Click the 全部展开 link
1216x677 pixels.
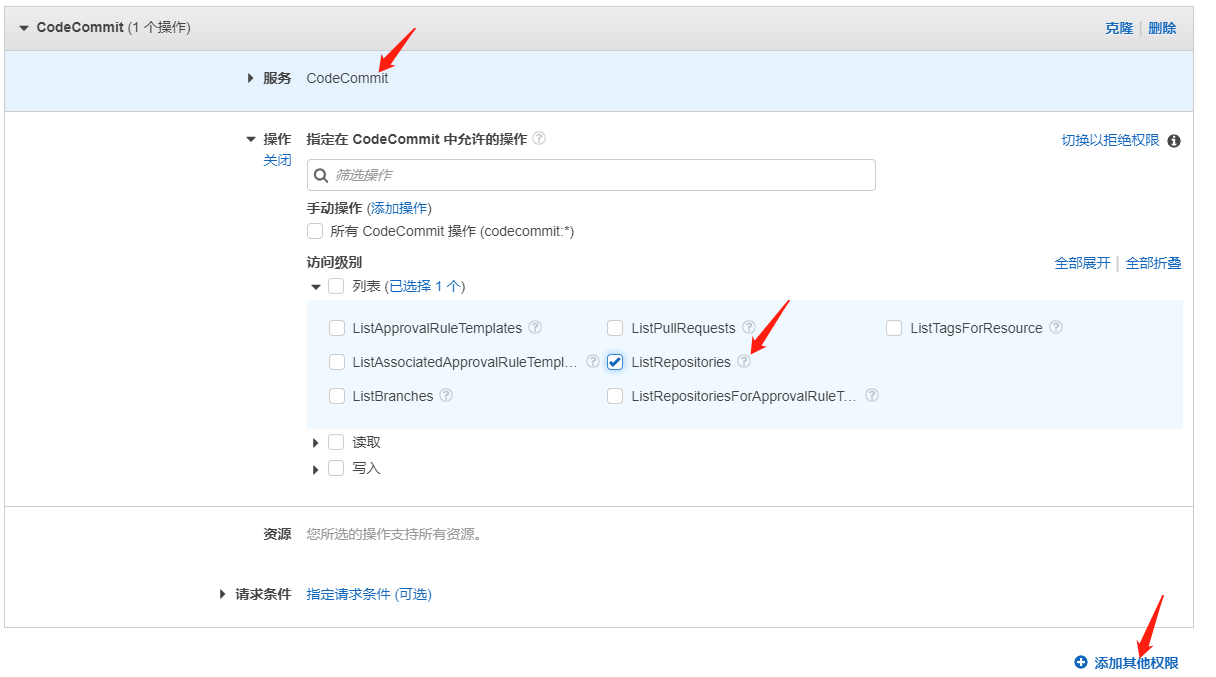coord(1082,263)
